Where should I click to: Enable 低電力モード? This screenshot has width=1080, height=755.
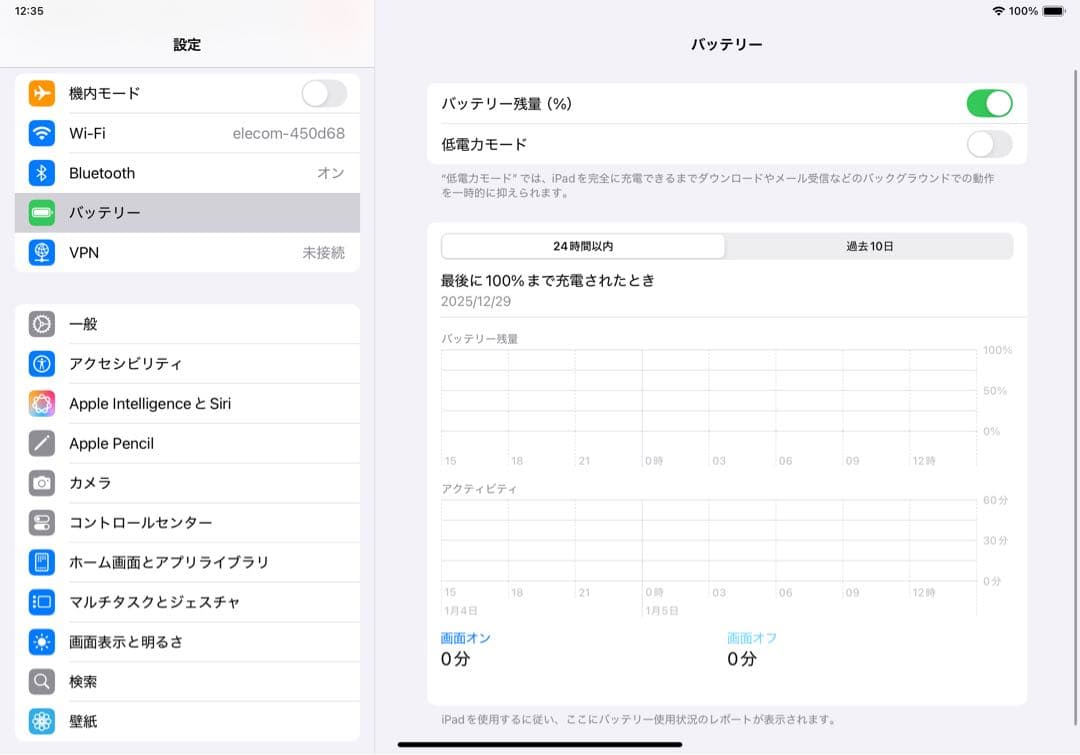click(x=989, y=144)
